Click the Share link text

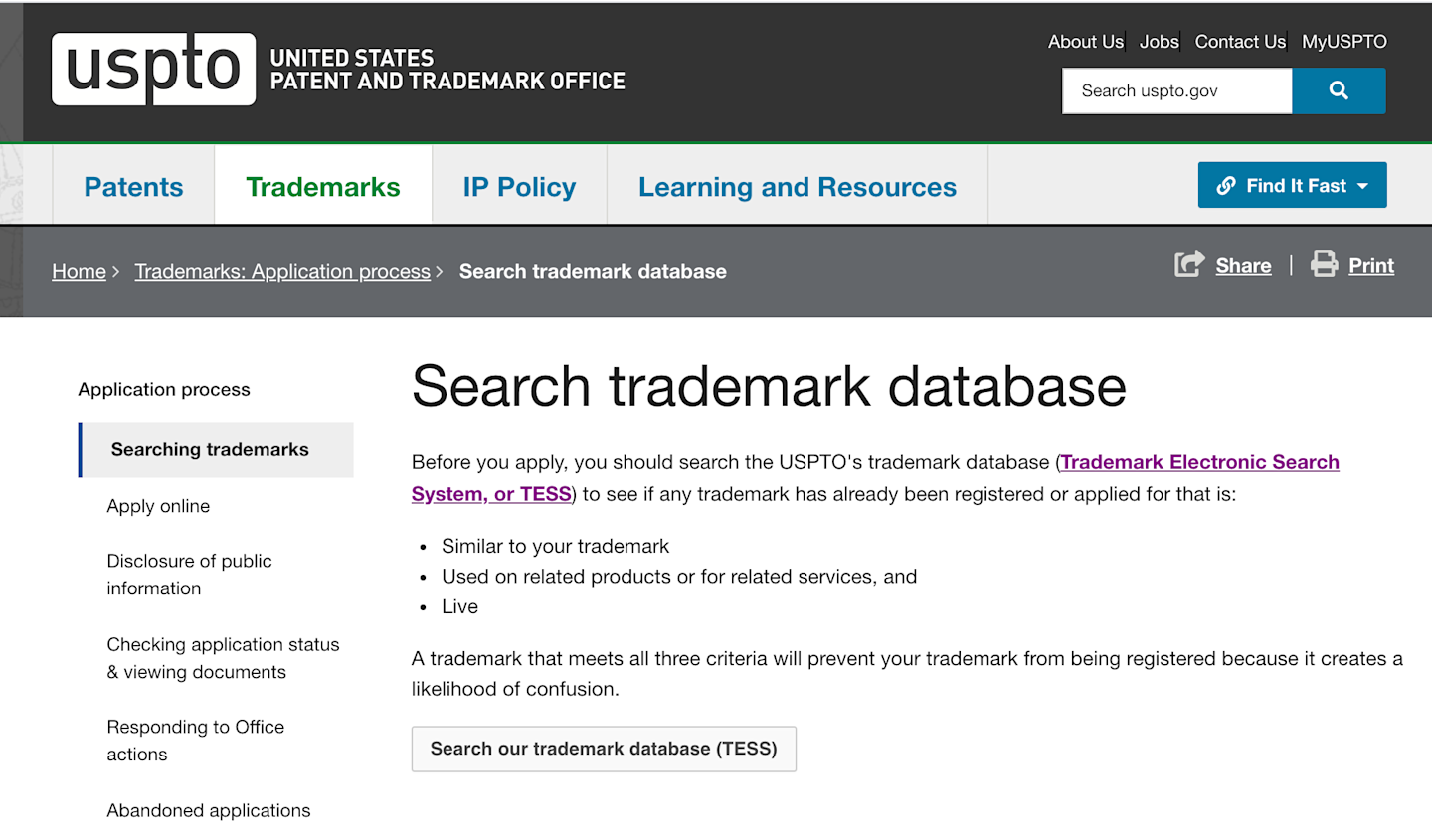[x=1243, y=265]
